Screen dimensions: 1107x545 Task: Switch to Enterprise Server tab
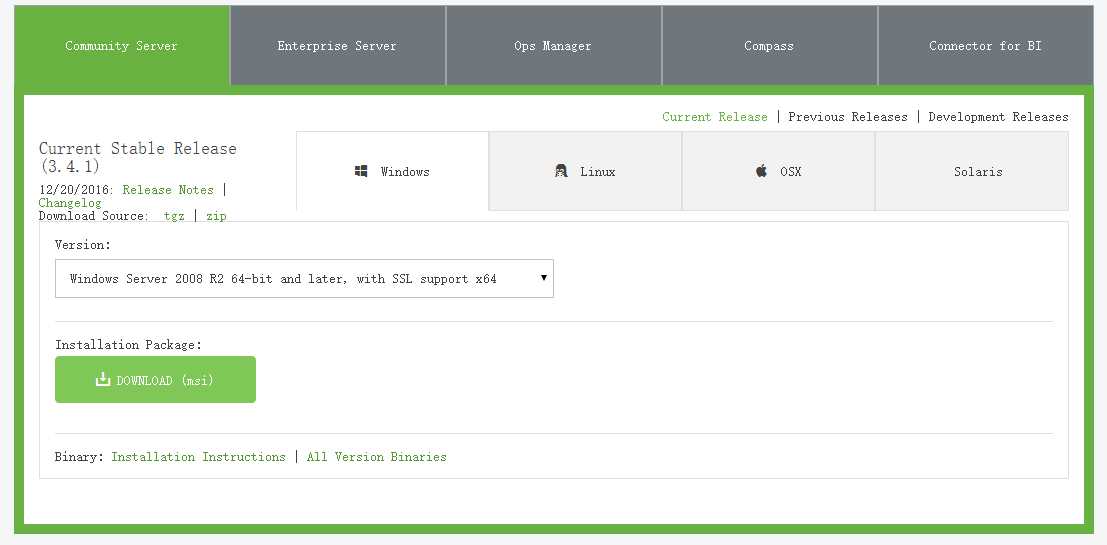(x=337, y=46)
